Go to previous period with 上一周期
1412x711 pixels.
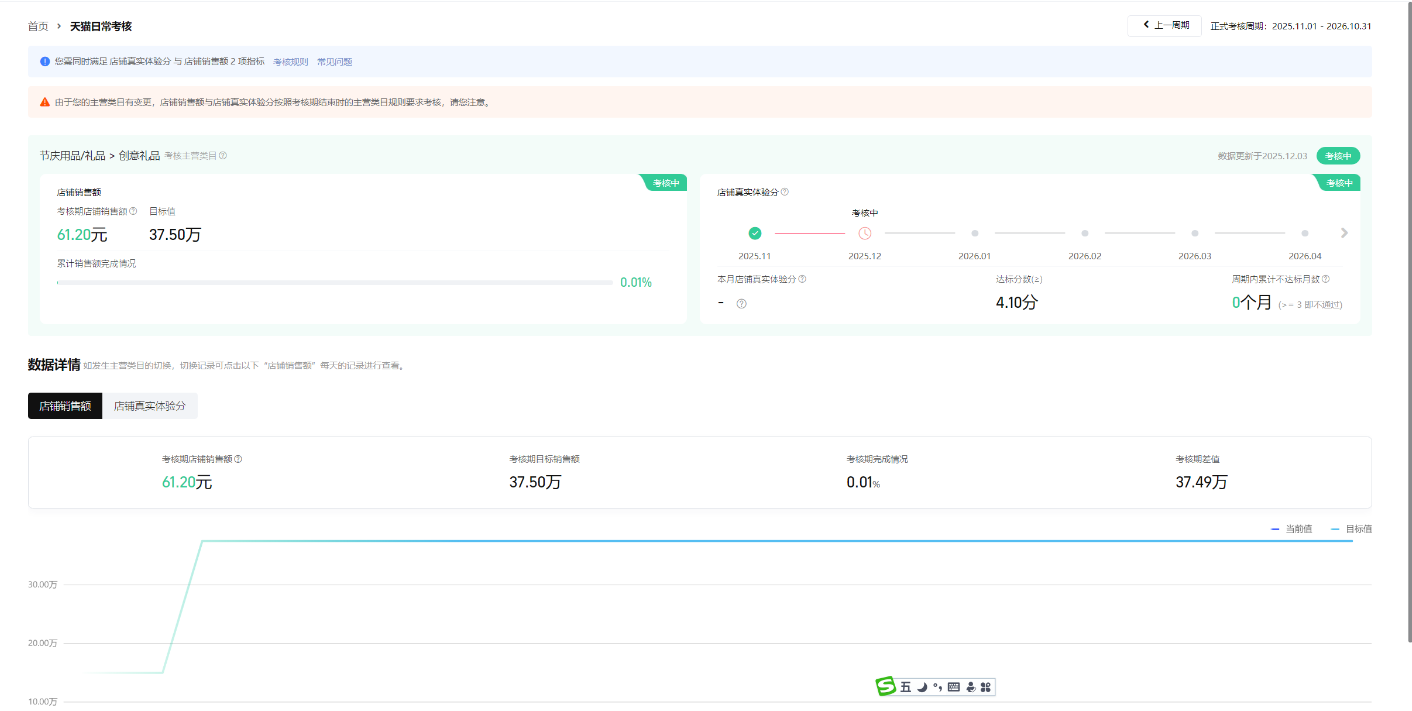[x=1164, y=26]
